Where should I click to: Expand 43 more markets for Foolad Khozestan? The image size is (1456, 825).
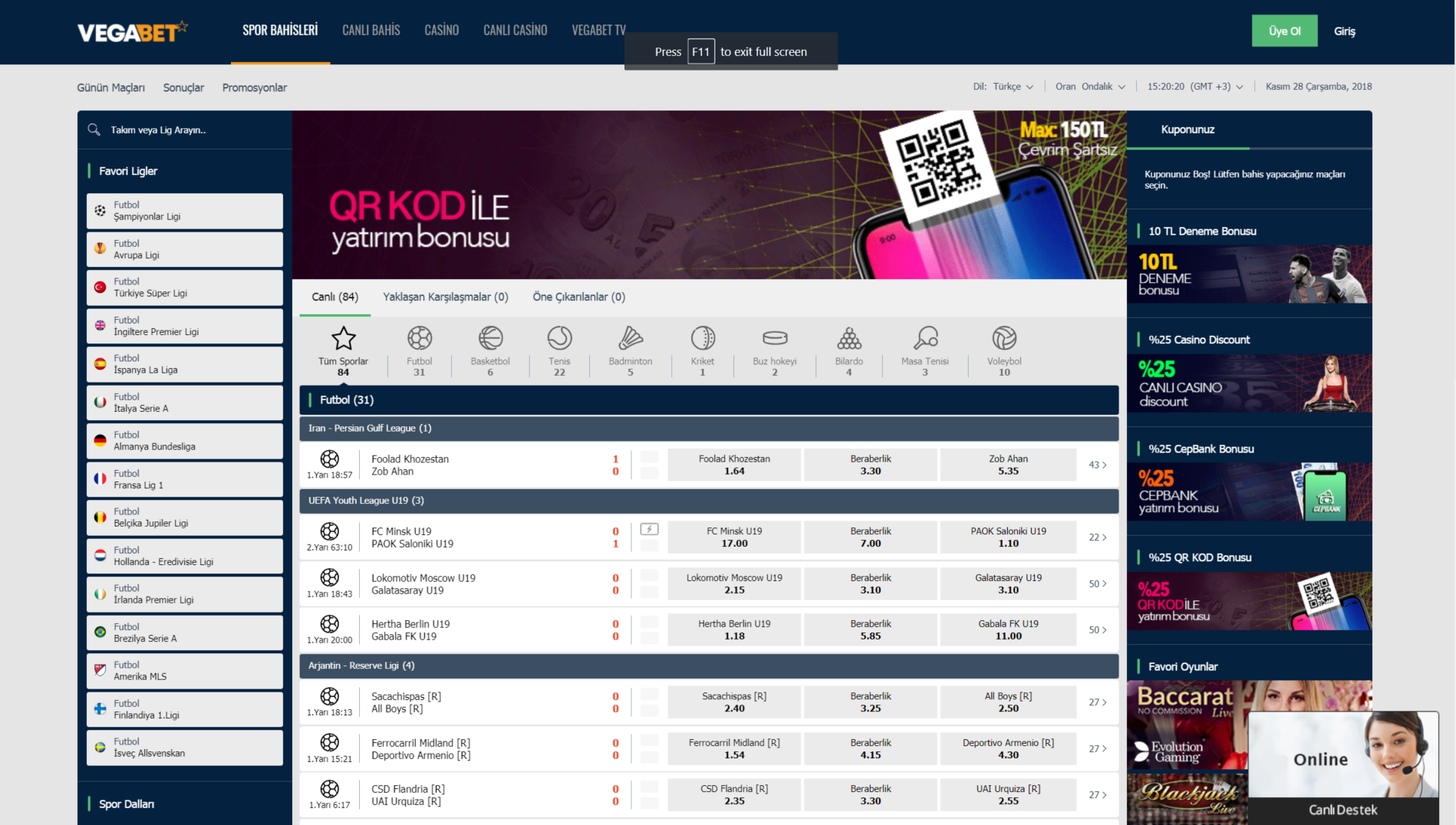pyautogui.click(x=1098, y=465)
